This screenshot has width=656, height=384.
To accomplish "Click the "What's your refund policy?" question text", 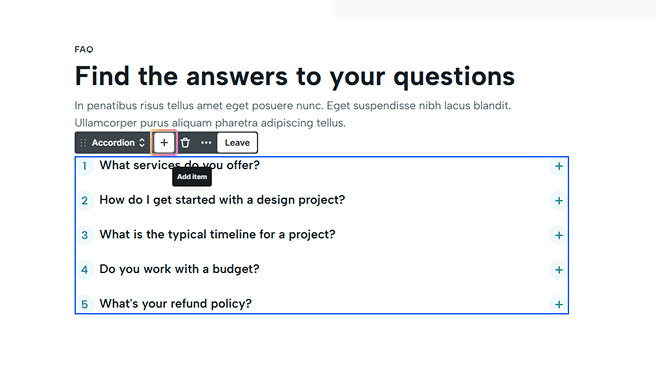I will pyautogui.click(x=175, y=304).
